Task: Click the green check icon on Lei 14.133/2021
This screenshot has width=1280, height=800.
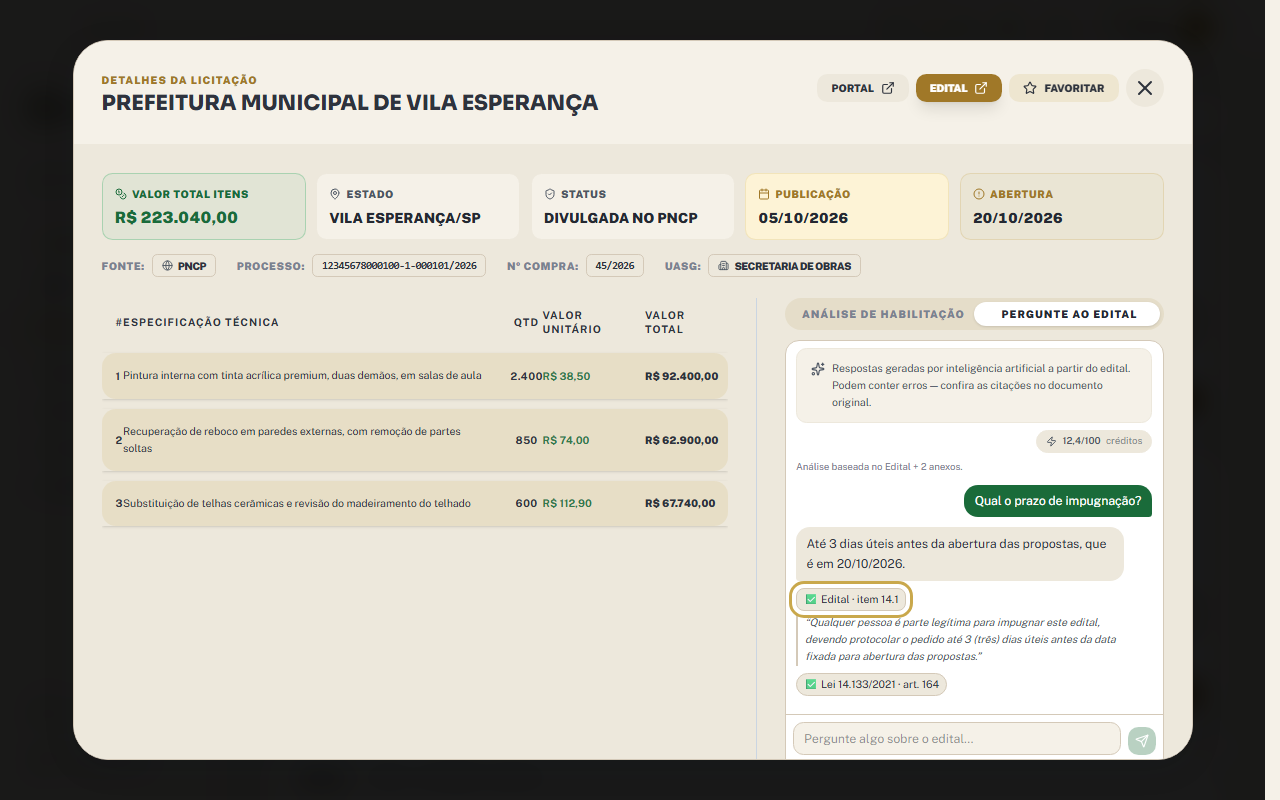Action: coord(811,684)
